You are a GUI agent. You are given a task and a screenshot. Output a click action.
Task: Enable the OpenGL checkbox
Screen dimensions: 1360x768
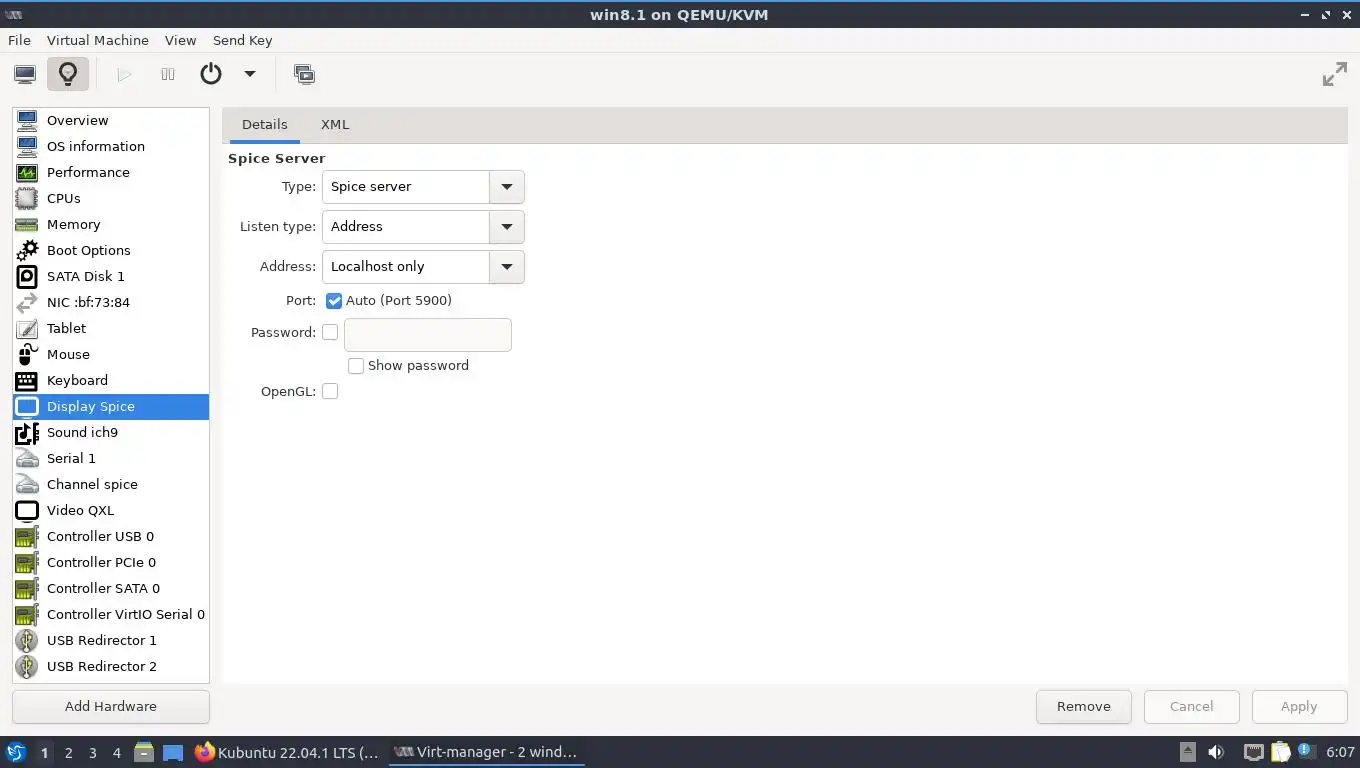coord(330,391)
